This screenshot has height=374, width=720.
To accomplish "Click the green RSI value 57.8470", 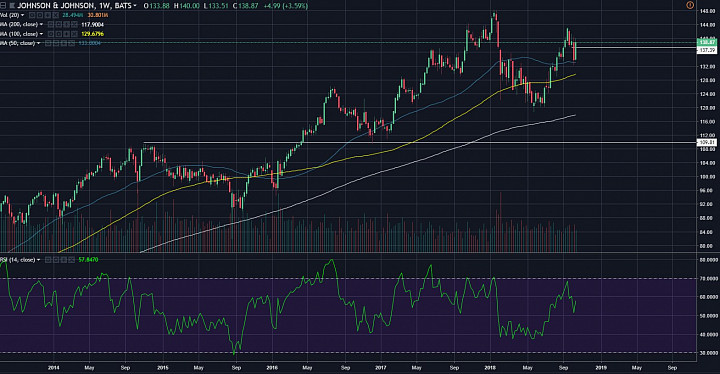I will pos(88,260).
